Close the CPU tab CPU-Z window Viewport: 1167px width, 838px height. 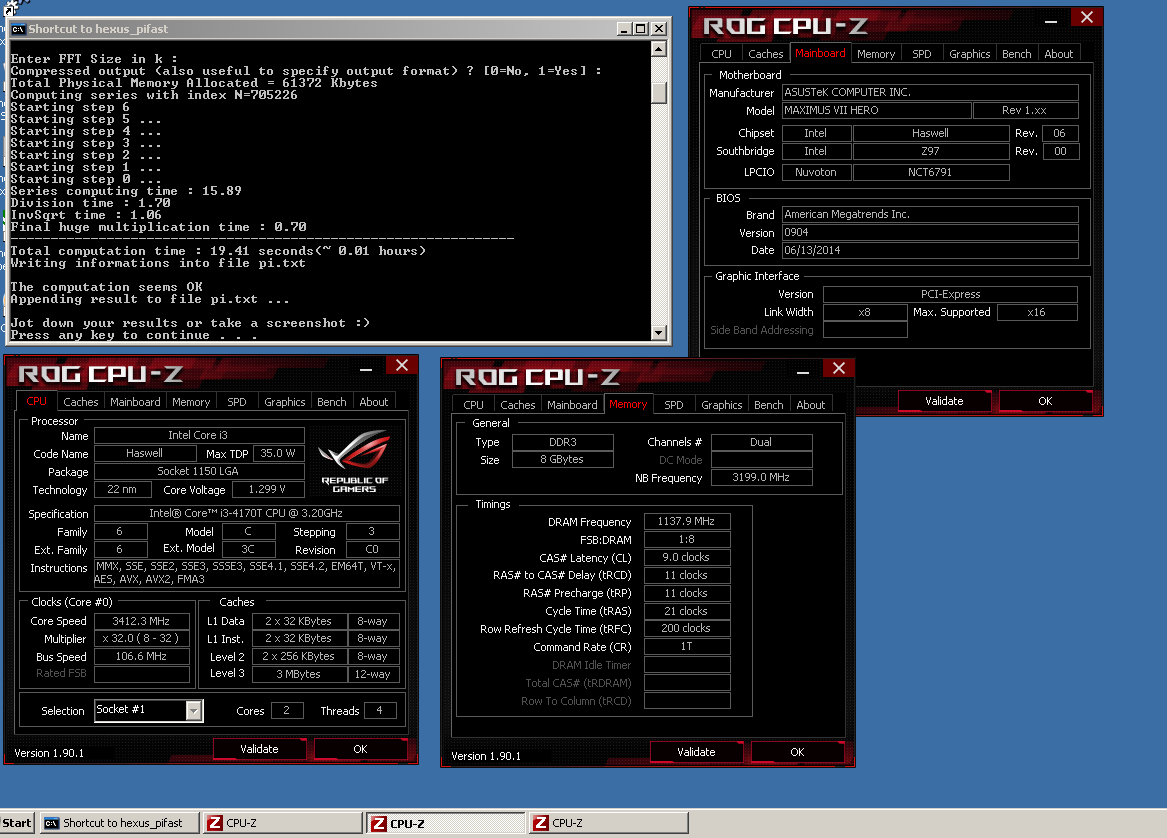coord(402,365)
